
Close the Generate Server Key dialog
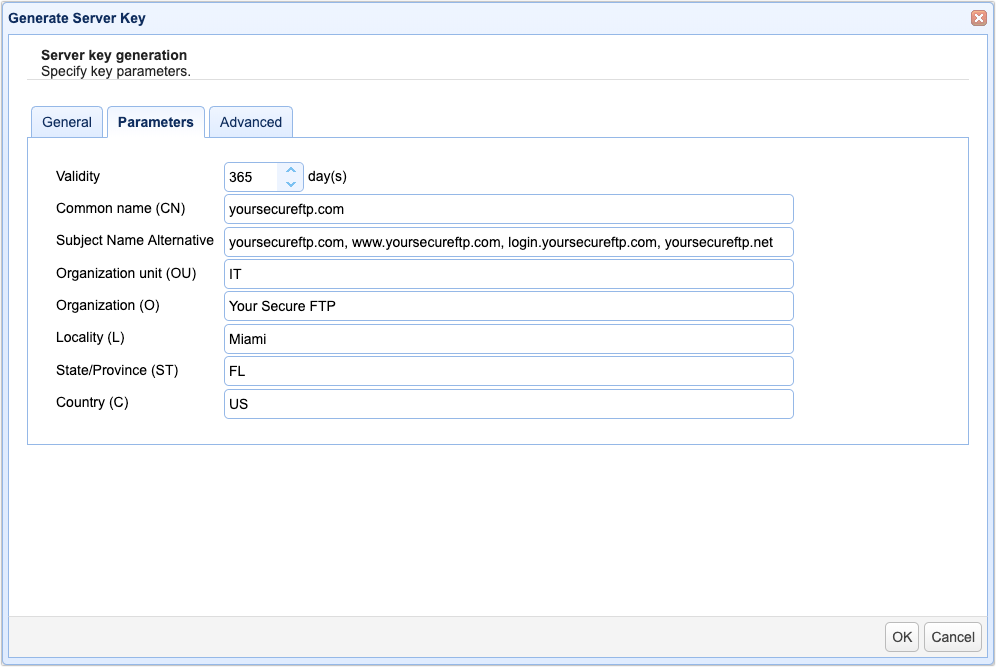978,18
